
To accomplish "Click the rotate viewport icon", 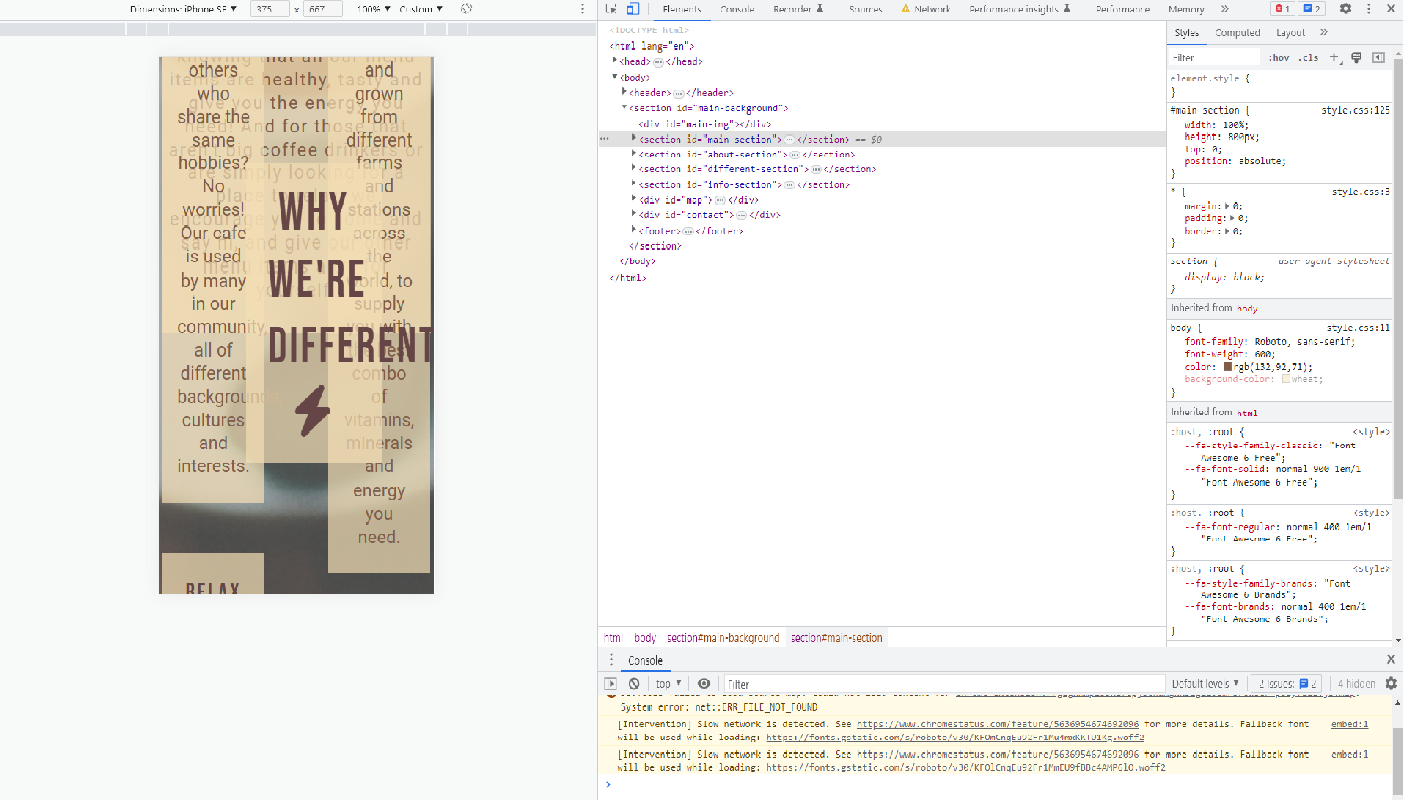I will [x=465, y=9].
